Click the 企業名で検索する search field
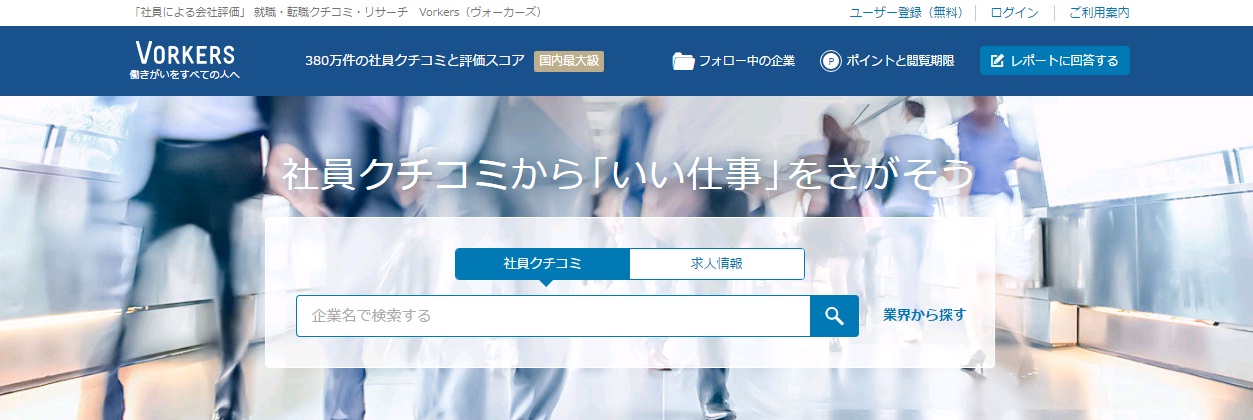The image size is (1253, 420). 552,316
